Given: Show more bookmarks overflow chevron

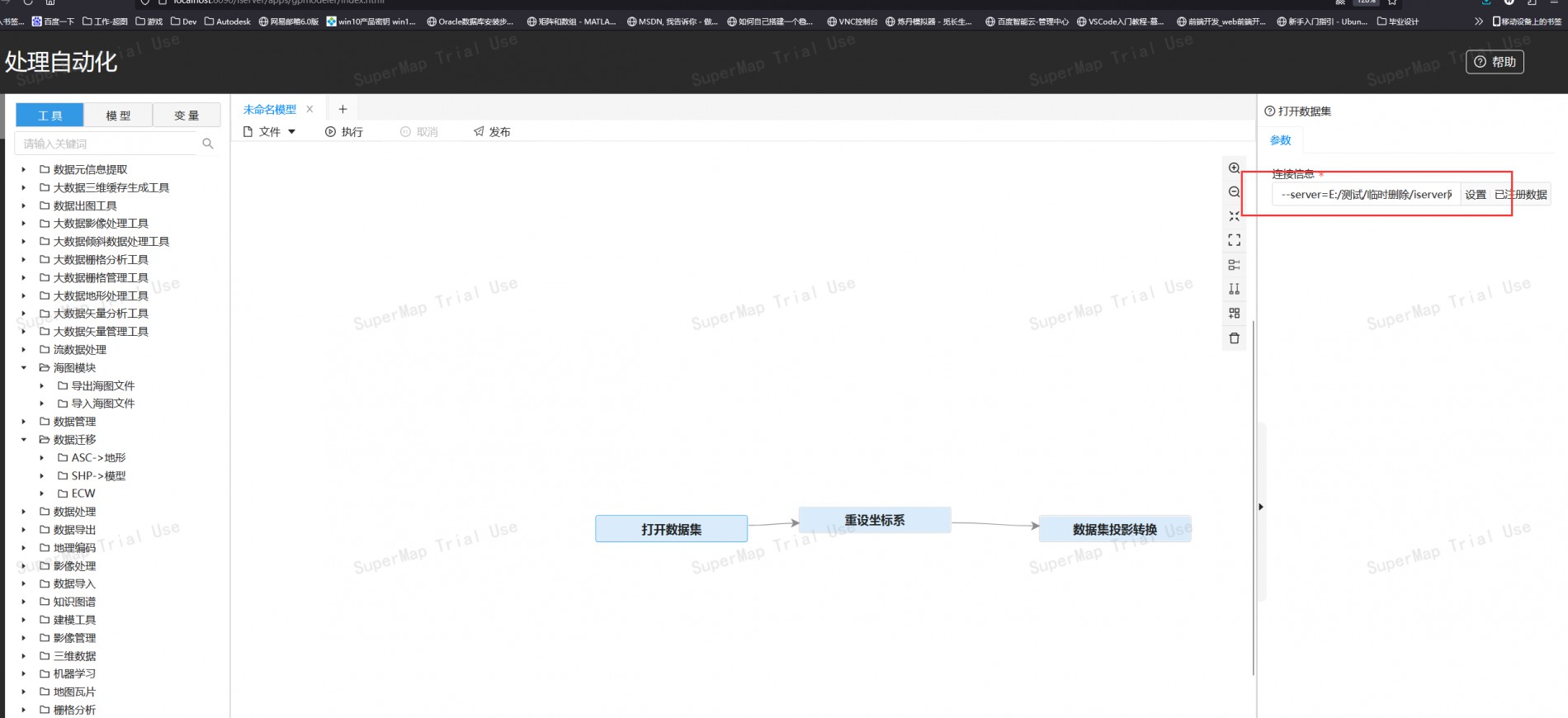Looking at the screenshot, I should (1478, 21).
